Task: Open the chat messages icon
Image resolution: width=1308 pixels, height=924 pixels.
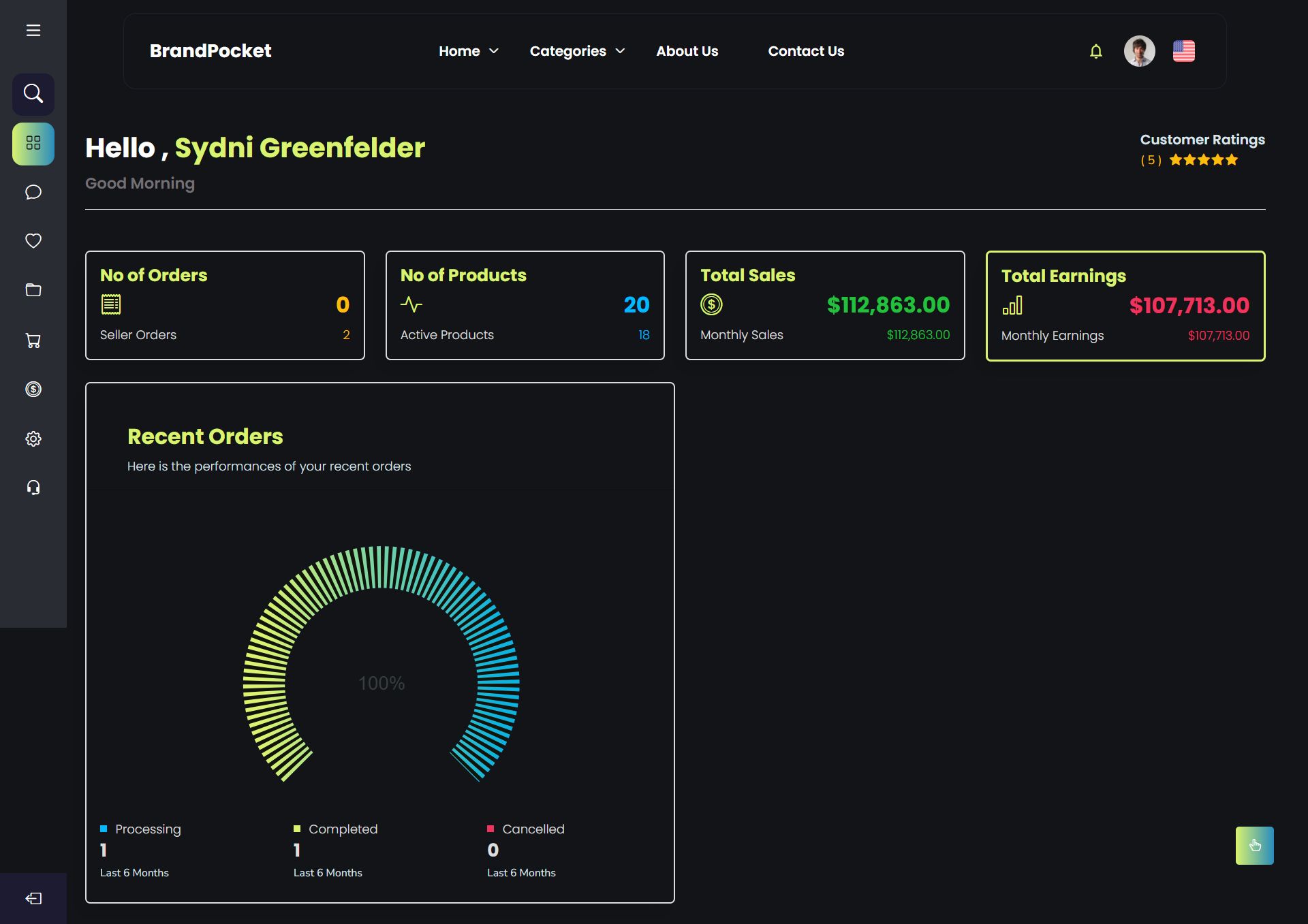Action: pos(33,192)
